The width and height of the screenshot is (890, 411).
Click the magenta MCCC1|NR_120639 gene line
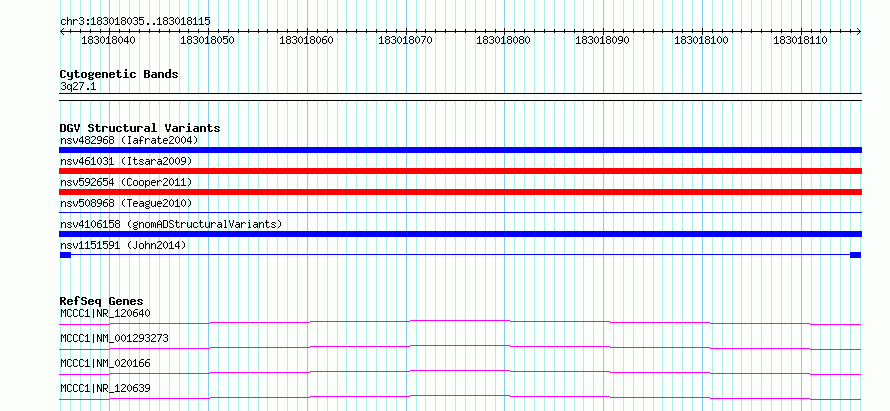460,397
